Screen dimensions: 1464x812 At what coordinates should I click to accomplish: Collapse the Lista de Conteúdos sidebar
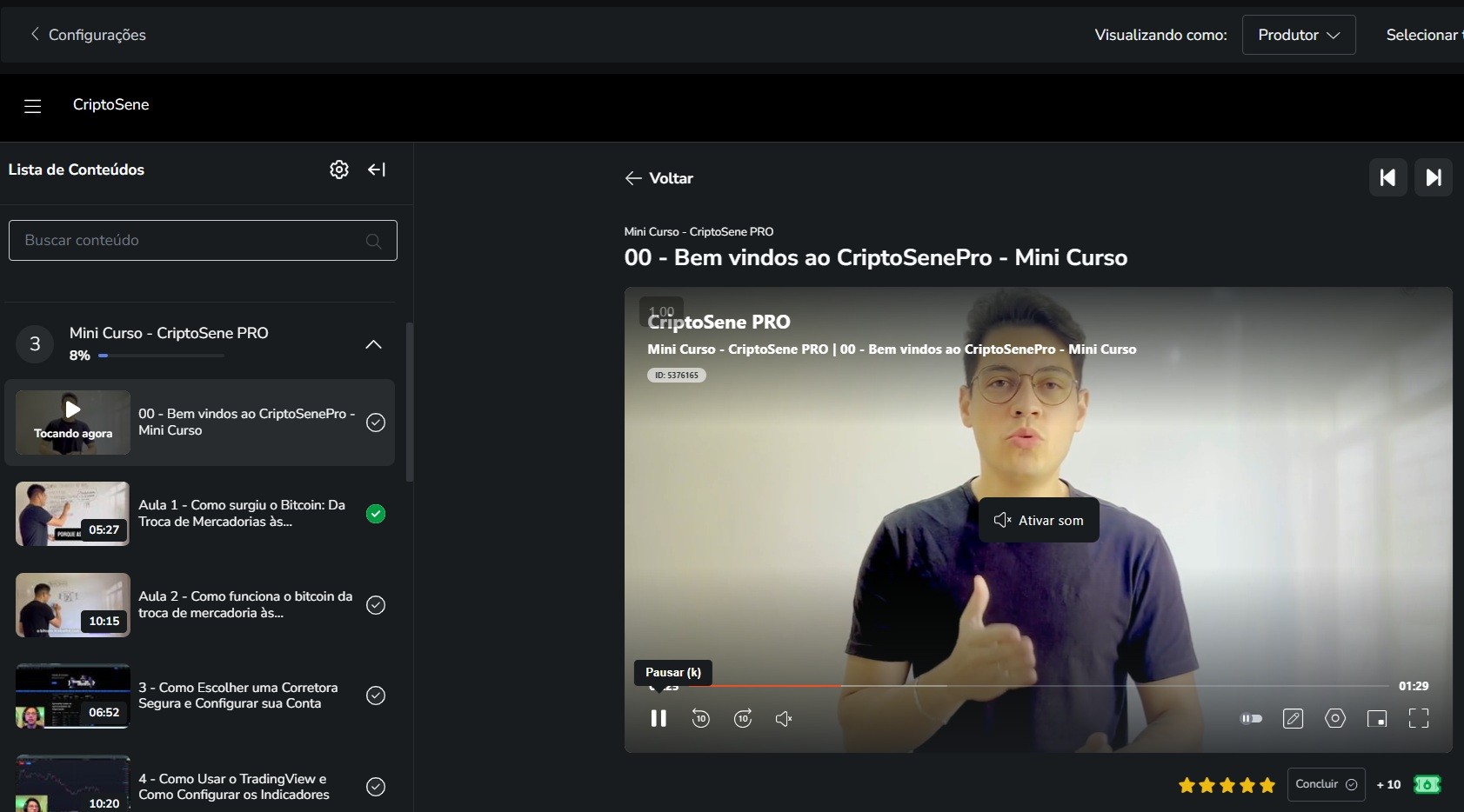(x=377, y=170)
